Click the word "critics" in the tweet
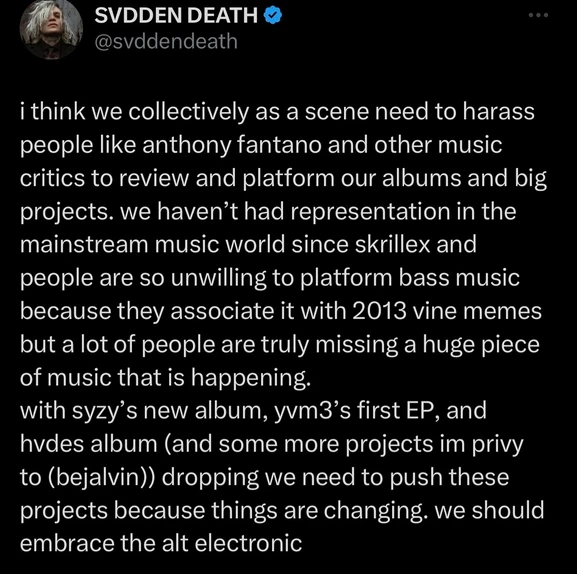 (52, 178)
